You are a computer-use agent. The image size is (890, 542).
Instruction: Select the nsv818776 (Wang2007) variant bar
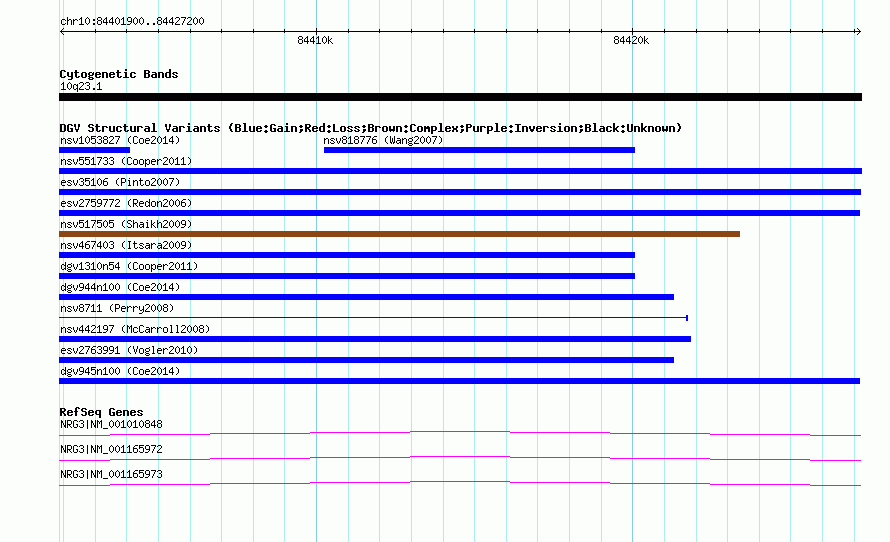479,150
